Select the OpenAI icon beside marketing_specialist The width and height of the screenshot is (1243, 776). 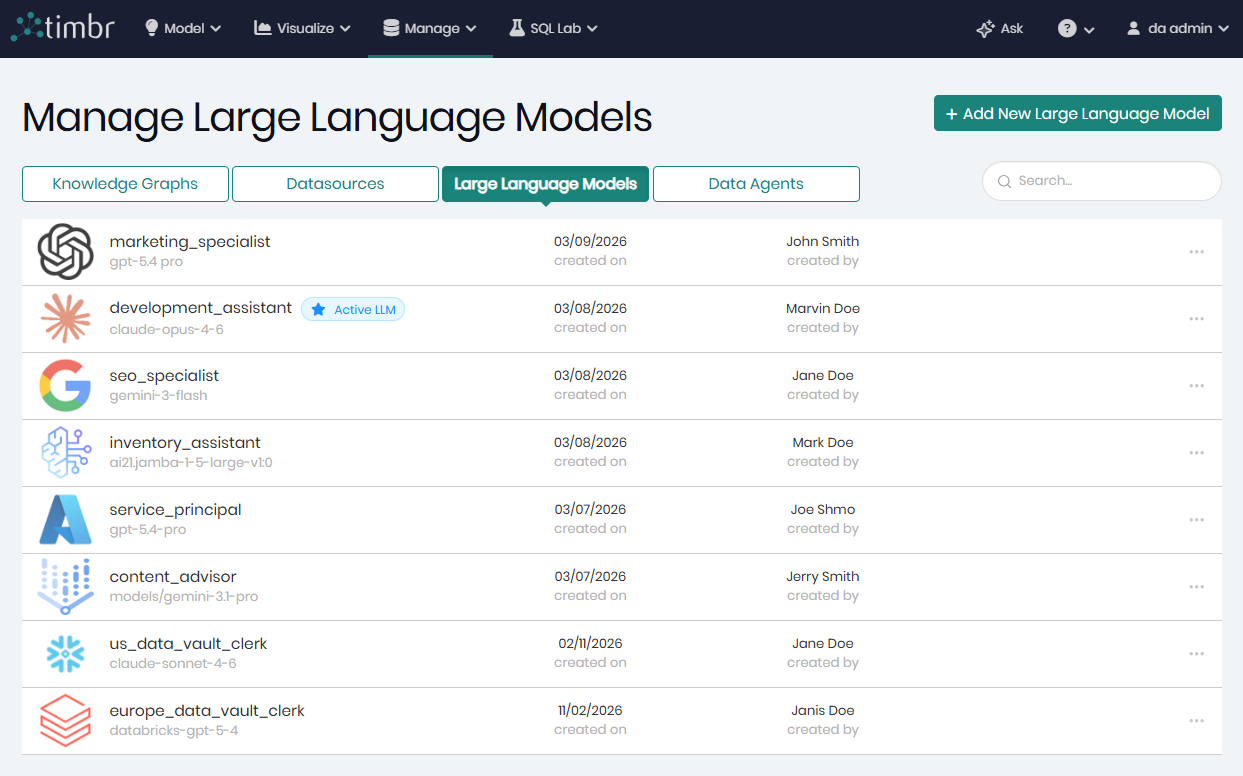(x=64, y=251)
